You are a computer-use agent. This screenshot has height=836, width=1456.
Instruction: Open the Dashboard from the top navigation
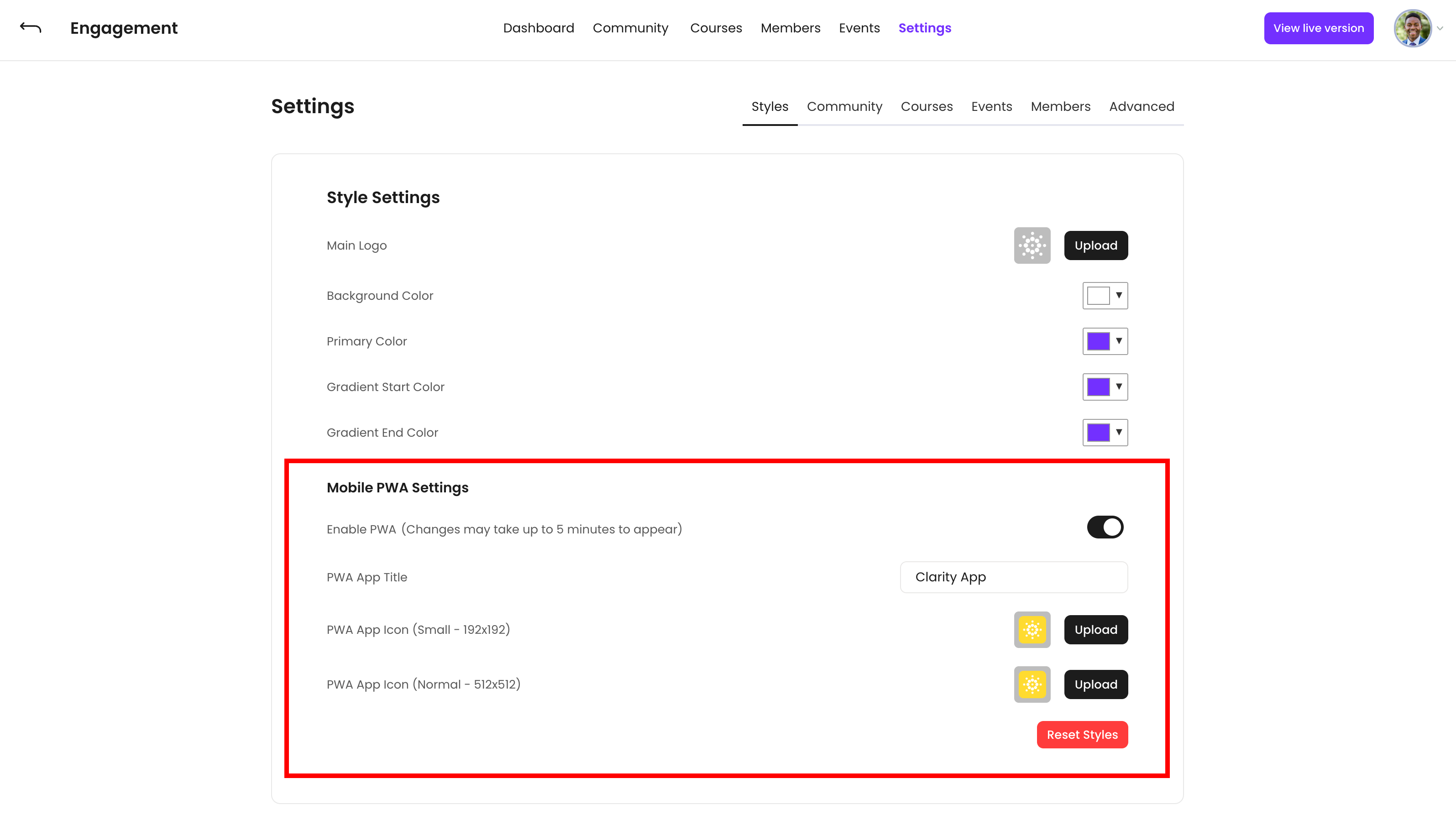pyautogui.click(x=539, y=27)
